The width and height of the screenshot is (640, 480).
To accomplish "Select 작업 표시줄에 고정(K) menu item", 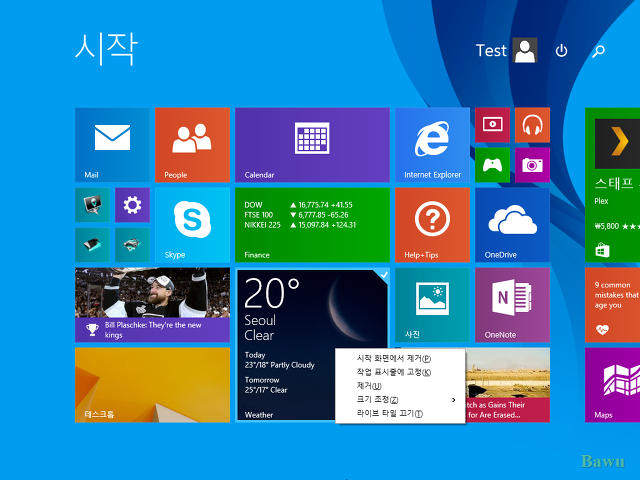I will [x=400, y=372].
